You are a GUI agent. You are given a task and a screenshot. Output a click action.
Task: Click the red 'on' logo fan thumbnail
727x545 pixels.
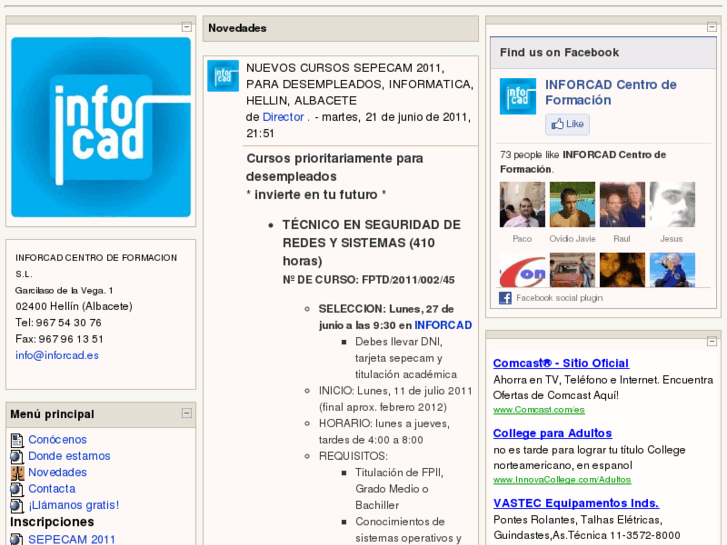pos(522,270)
